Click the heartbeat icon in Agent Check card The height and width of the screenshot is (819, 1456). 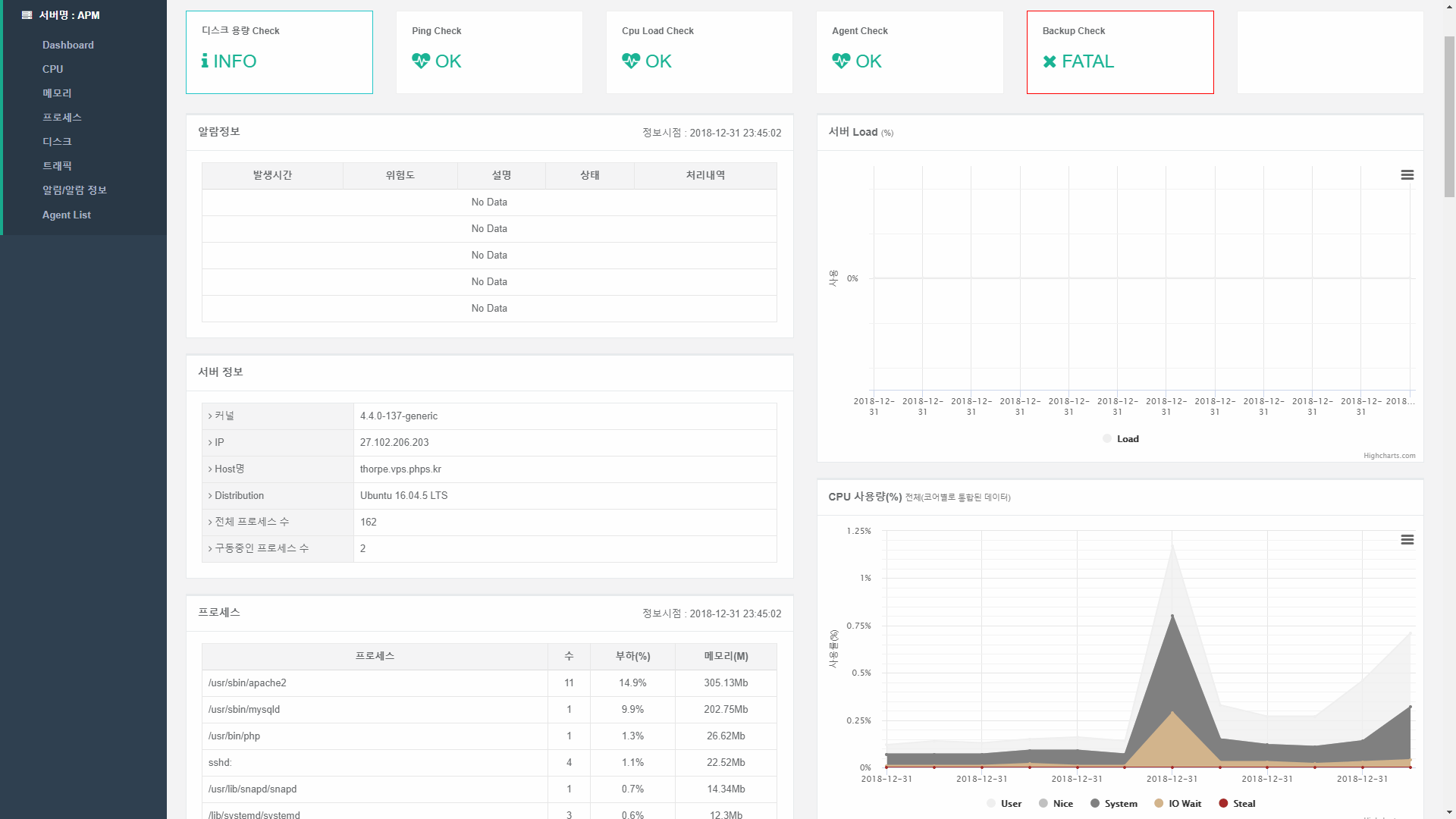coord(841,61)
